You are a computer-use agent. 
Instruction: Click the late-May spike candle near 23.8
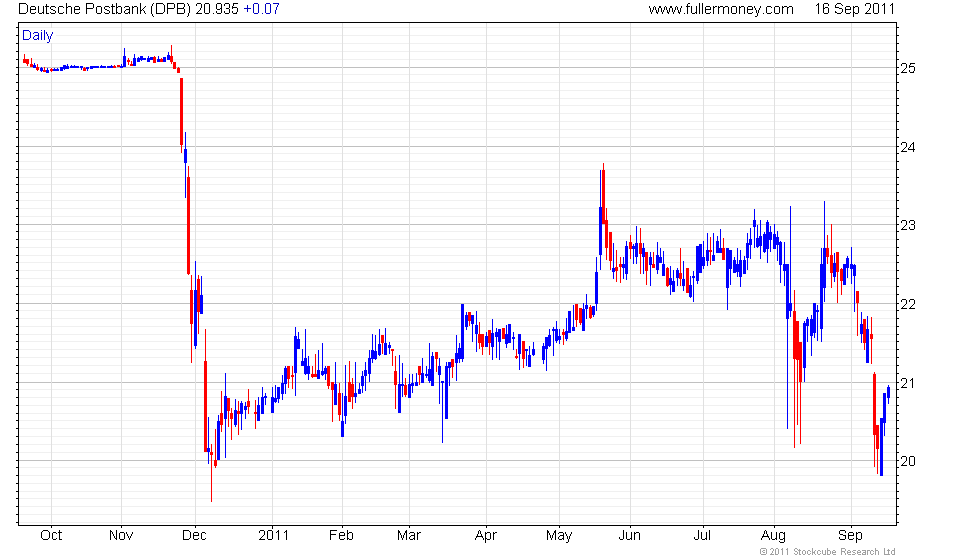tap(603, 194)
